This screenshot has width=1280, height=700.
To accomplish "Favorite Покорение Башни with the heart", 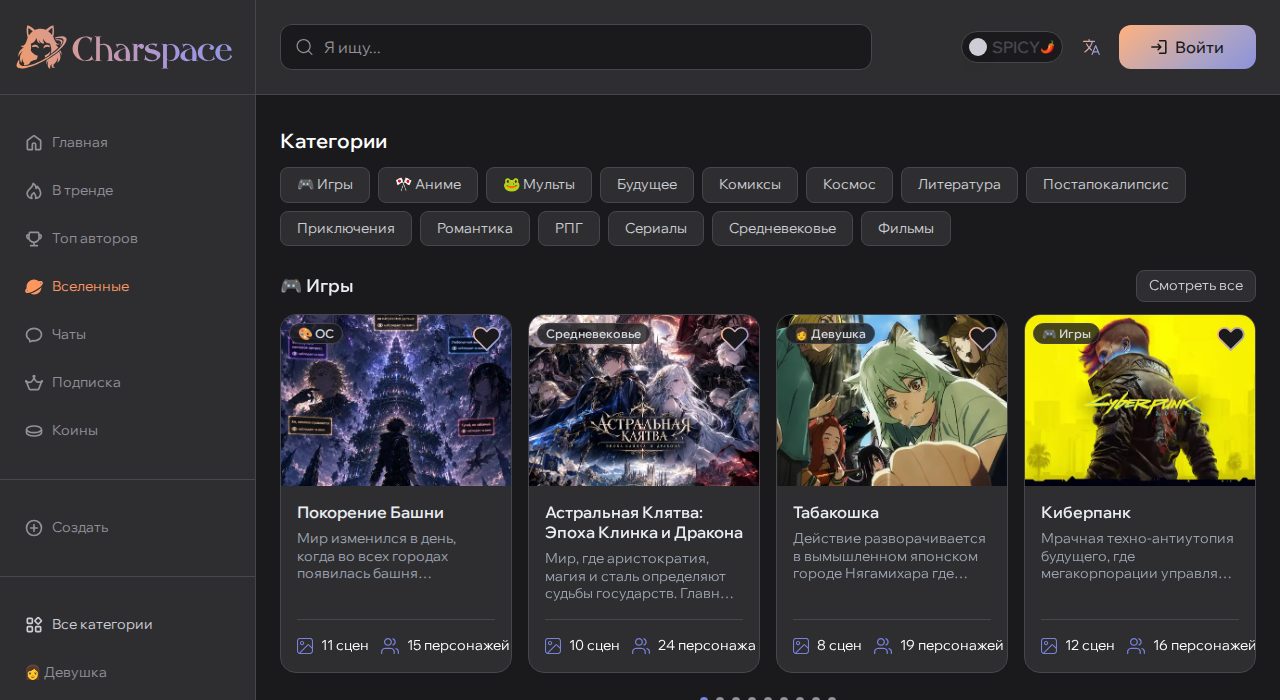I will point(486,339).
